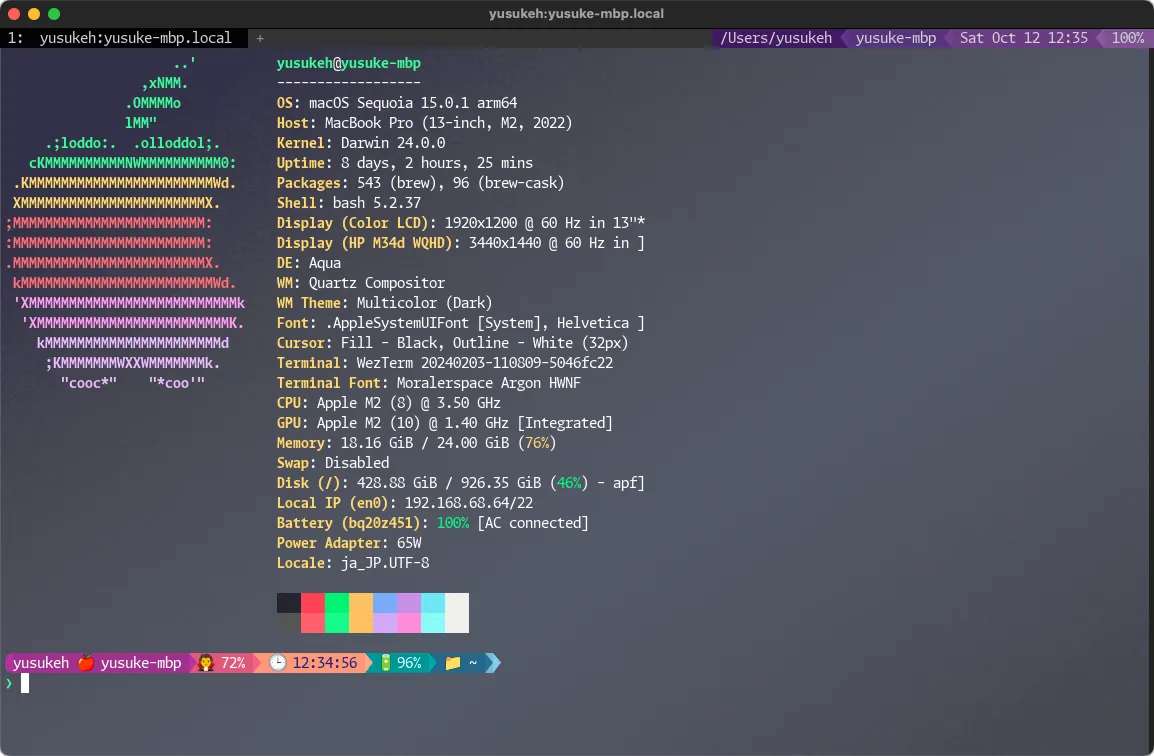Minimize the window with the yellow button
Image resolution: width=1154 pixels, height=756 pixels.
(x=34, y=13)
